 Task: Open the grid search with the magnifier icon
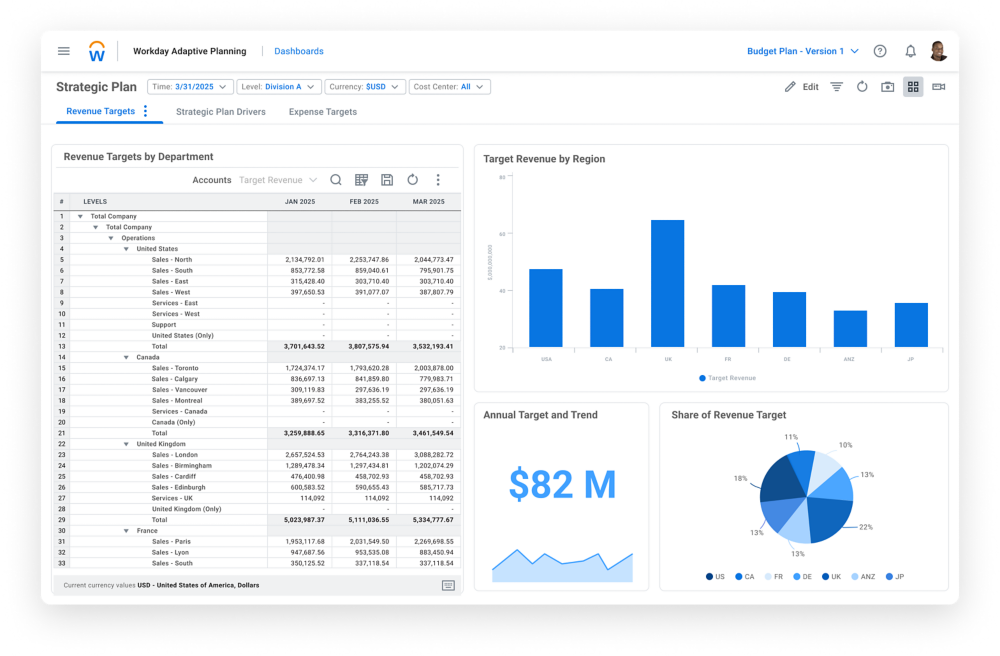336,180
